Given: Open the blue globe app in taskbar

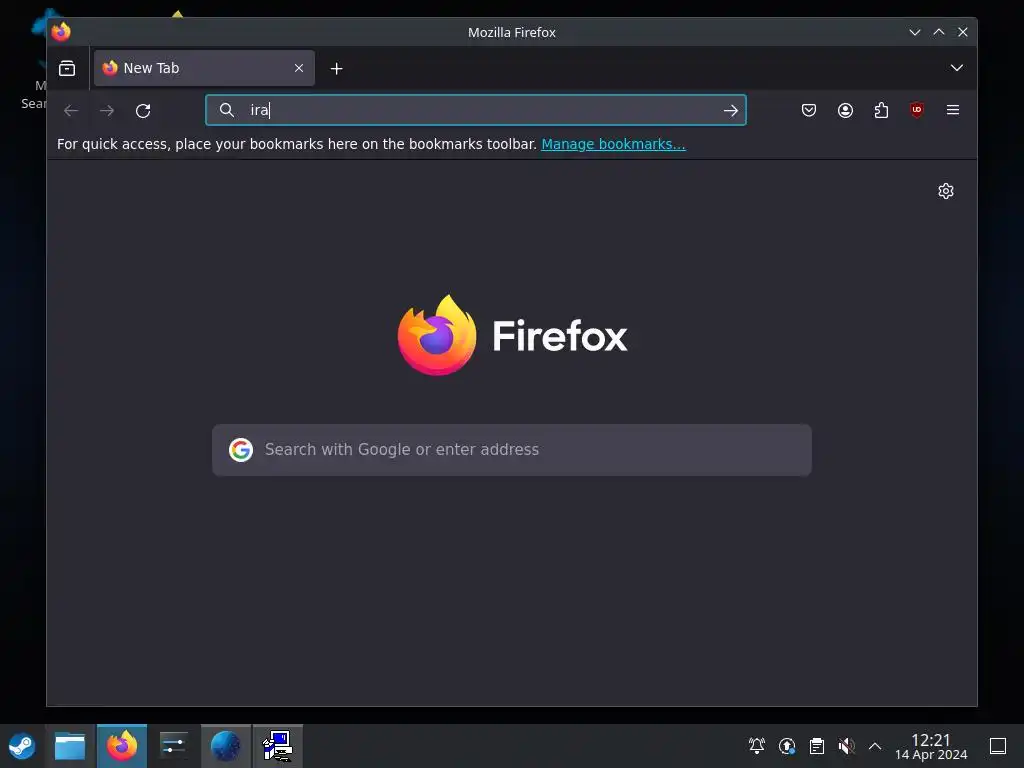Looking at the screenshot, I should (x=226, y=746).
